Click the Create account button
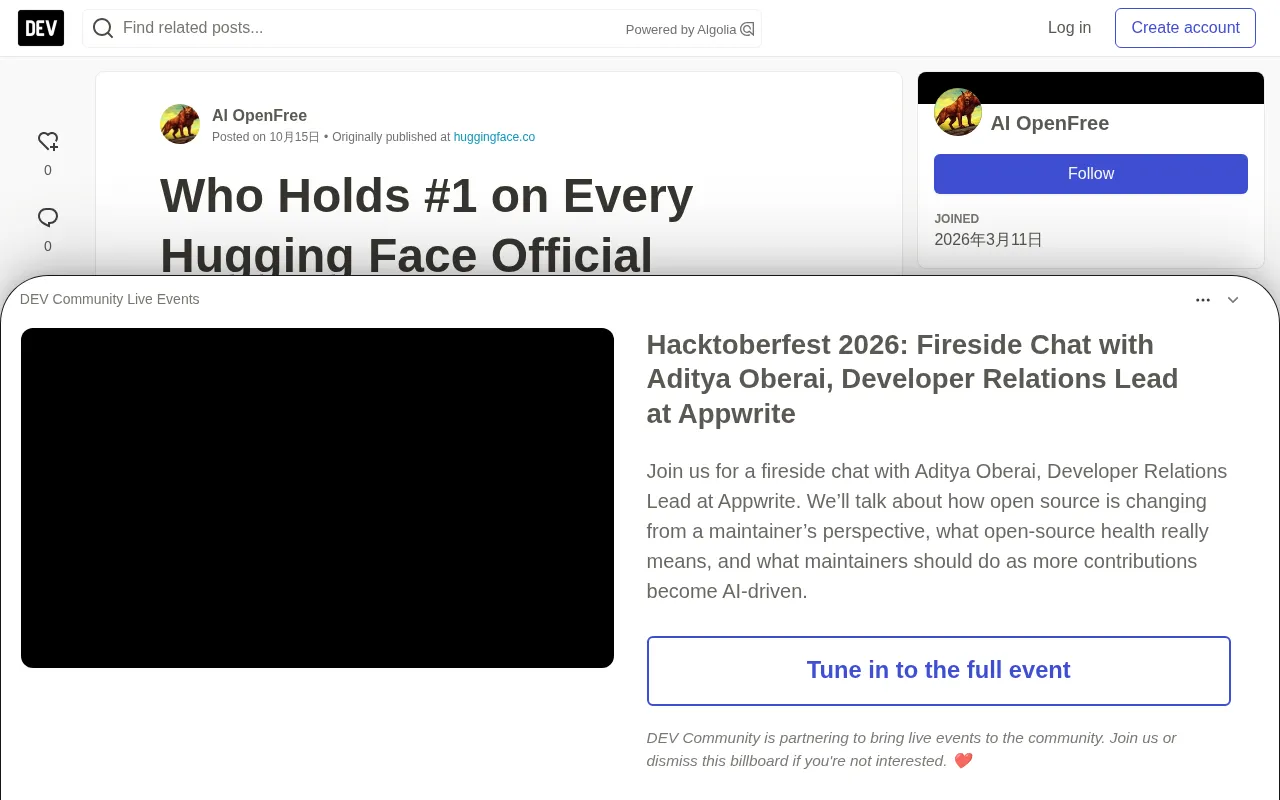This screenshot has width=1280, height=800. pyautogui.click(x=1185, y=28)
